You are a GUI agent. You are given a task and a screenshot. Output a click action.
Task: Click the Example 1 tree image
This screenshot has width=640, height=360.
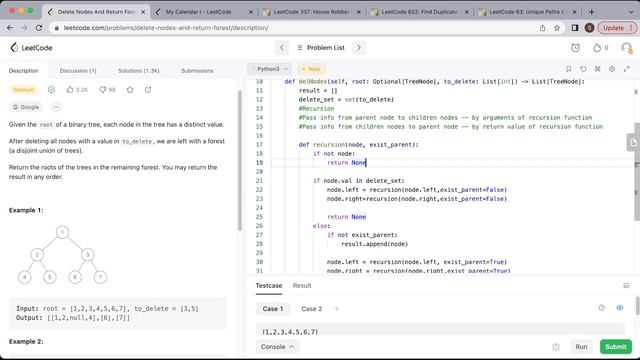62,254
